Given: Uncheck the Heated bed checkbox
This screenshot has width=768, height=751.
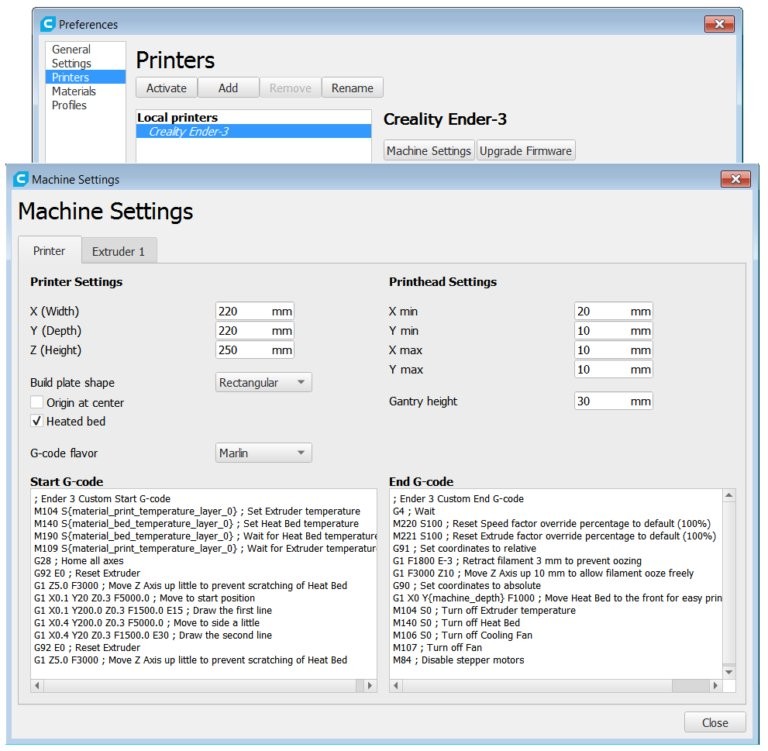Looking at the screenshot, I should point(37,421).
